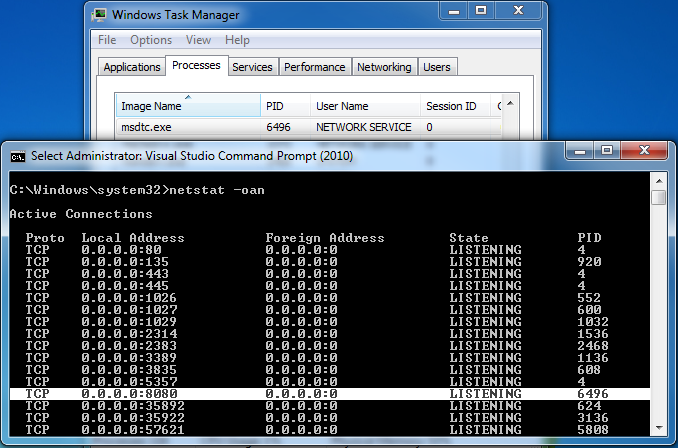Click local address 0.0.0.0:57621
The height and width of the screenshot is (448, 678).
(133, 430)
